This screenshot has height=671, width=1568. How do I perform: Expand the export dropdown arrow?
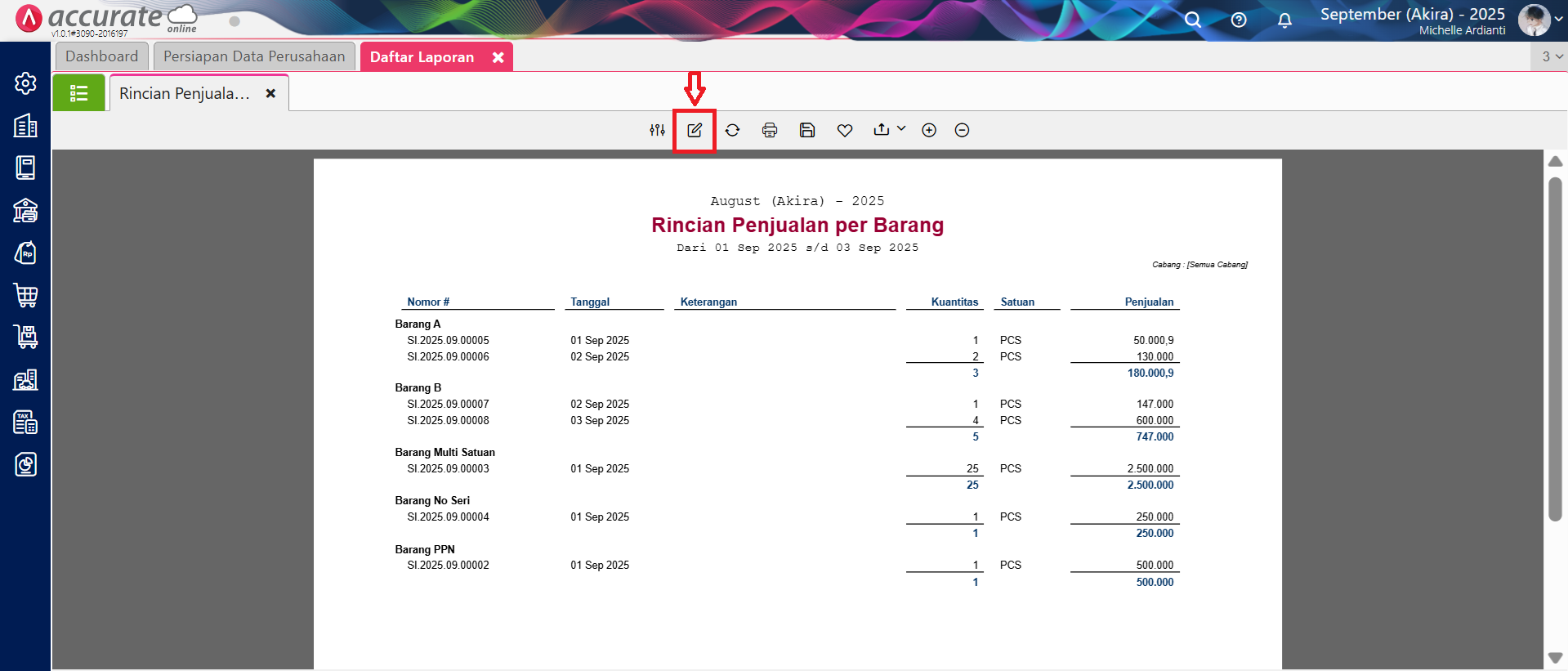tap(901, 128)
